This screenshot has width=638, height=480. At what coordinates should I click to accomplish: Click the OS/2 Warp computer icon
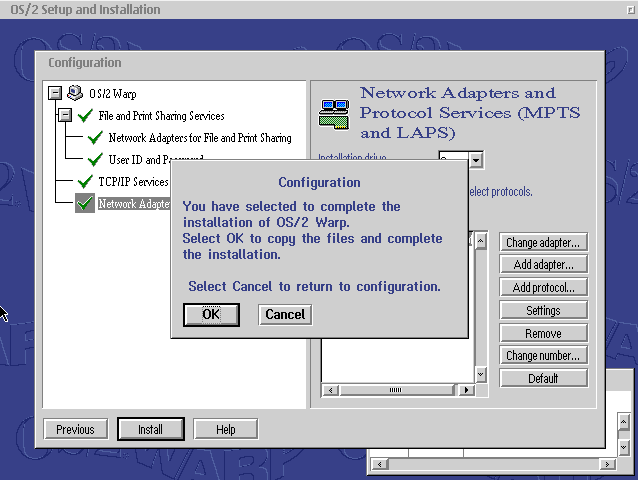75,93
